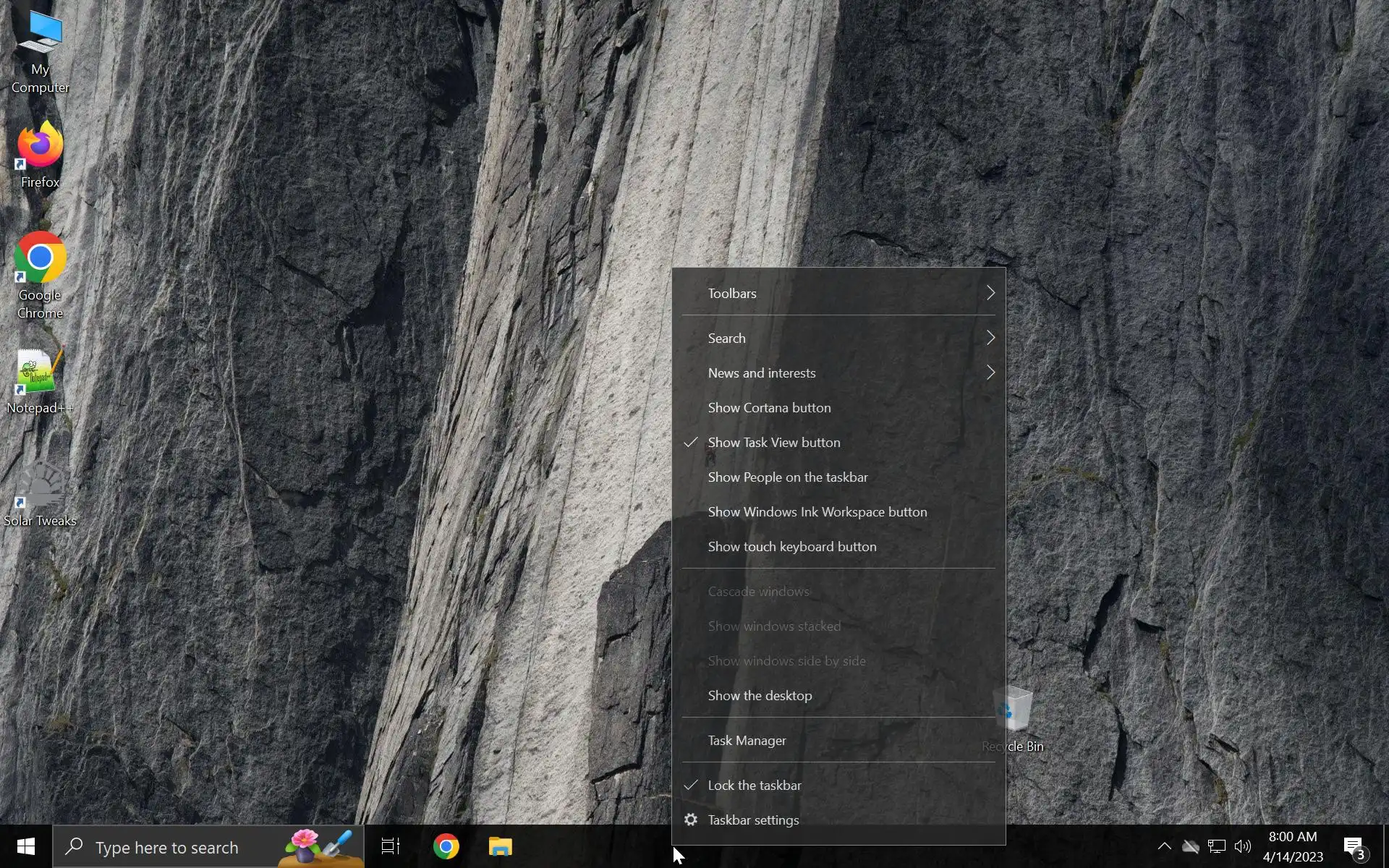
Task: Open the Start menu Windows logo
Action: [26, 846]
